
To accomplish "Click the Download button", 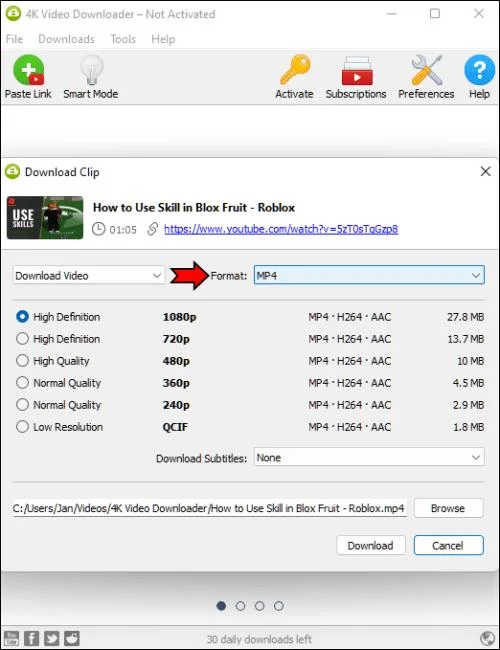I will point(371,545).
